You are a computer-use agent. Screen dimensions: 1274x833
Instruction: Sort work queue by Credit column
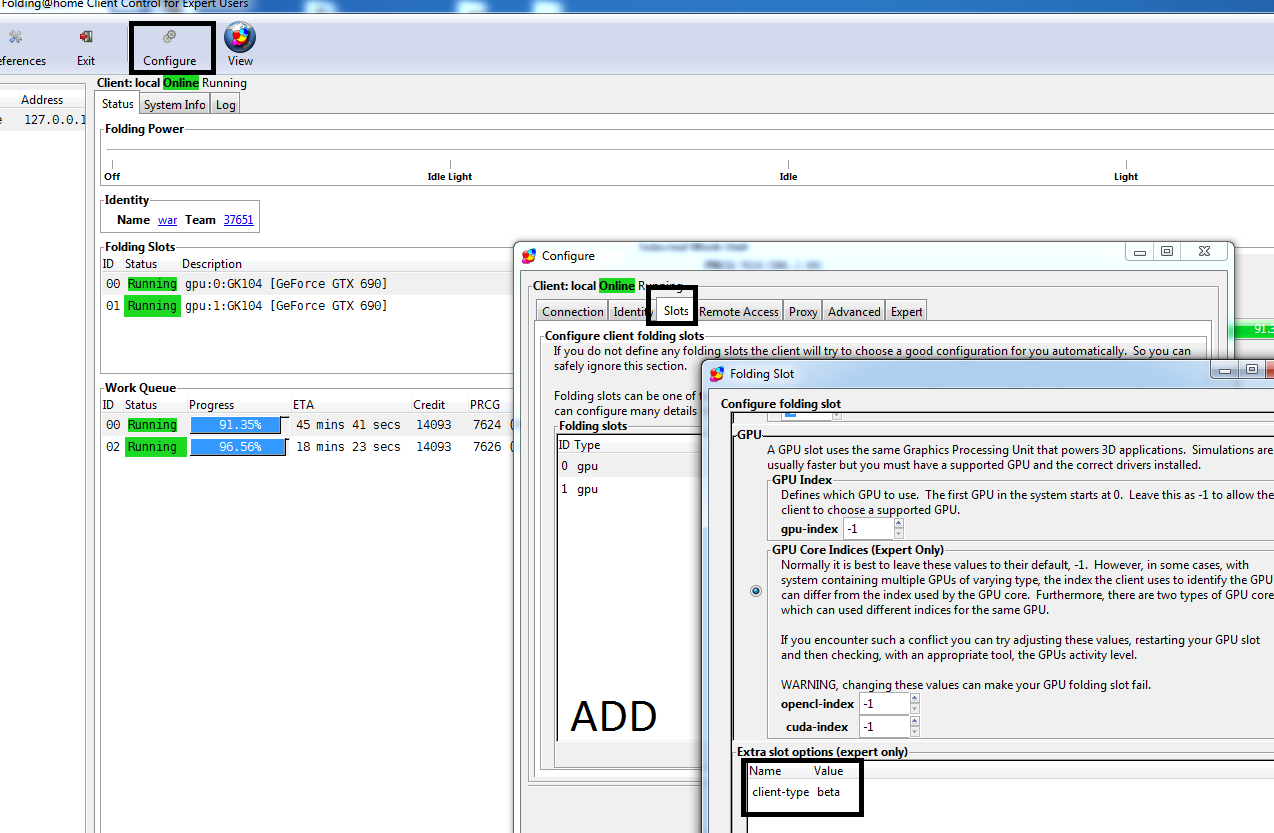[429, 405]
